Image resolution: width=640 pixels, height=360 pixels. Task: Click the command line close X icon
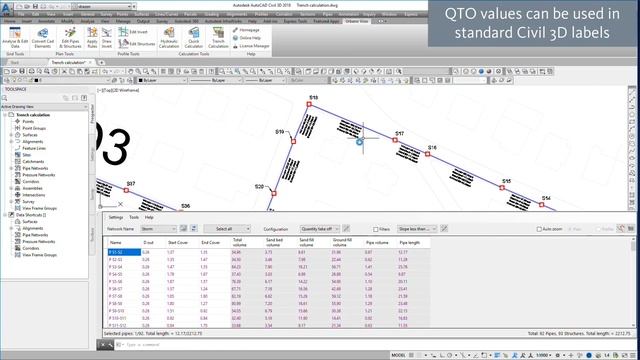coord(103,345)
